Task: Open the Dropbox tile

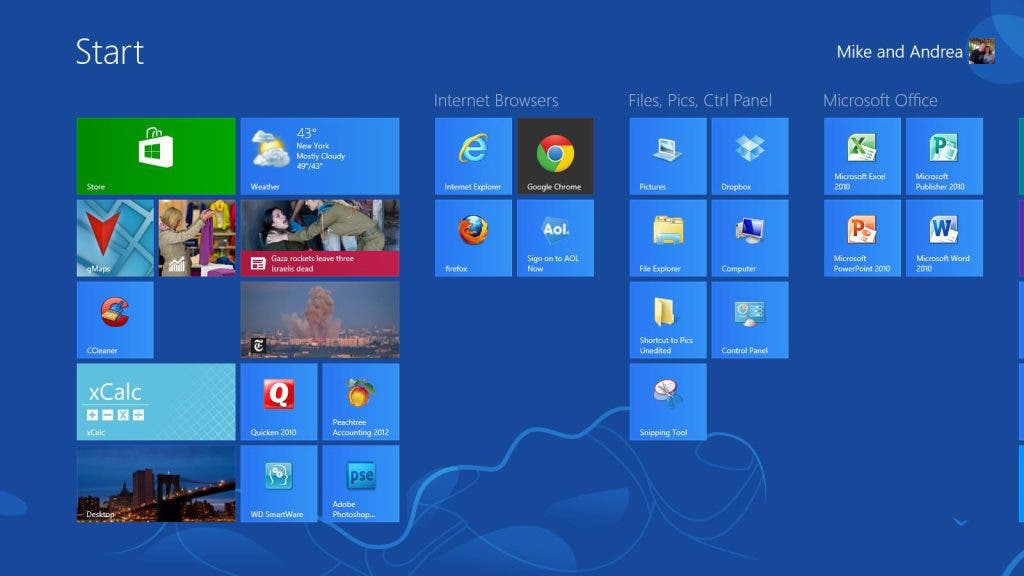Action: pos(750,156)
